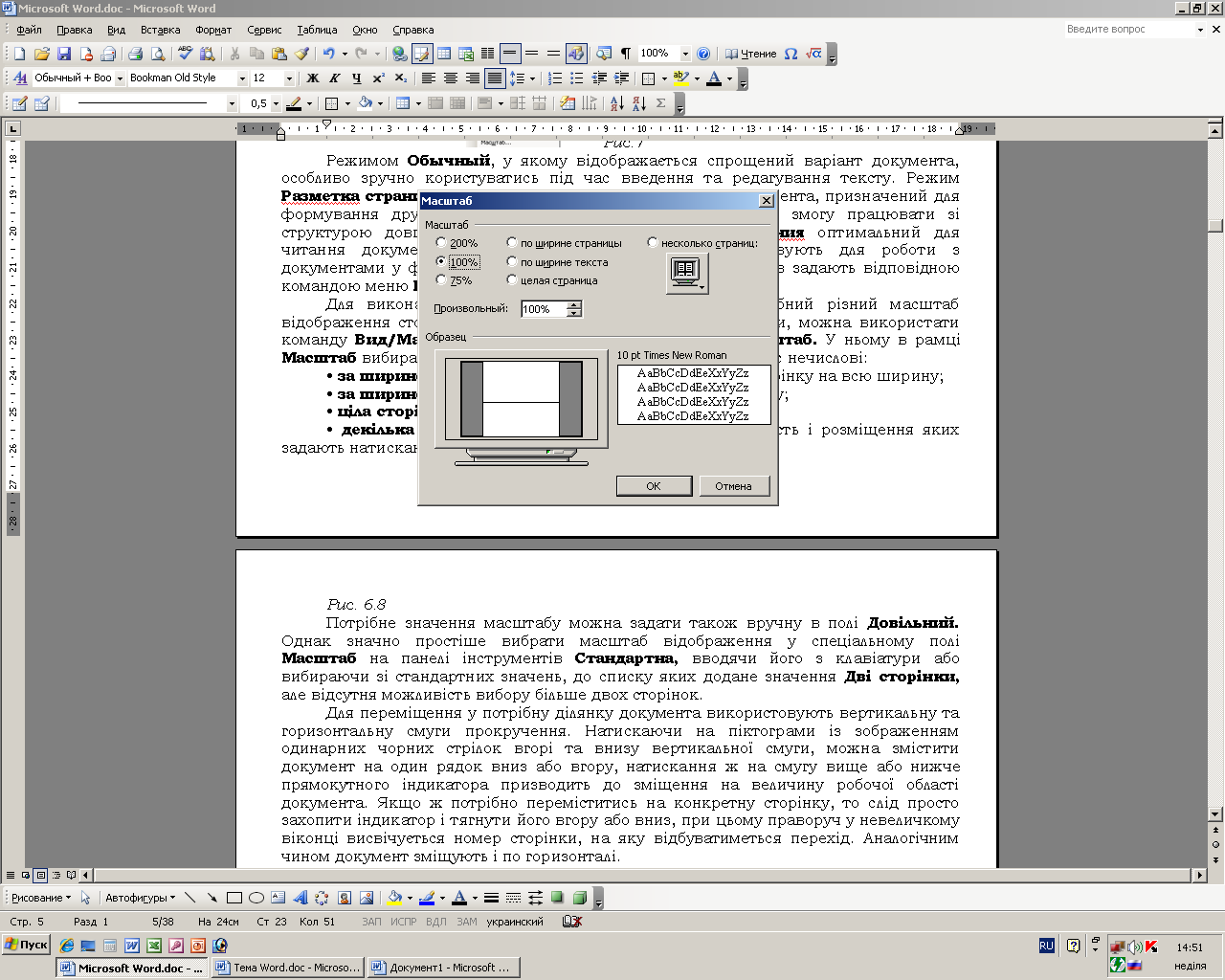Click the Пуск start button
This screenshot has height=980, width=1225.
[x=26, y=945]
